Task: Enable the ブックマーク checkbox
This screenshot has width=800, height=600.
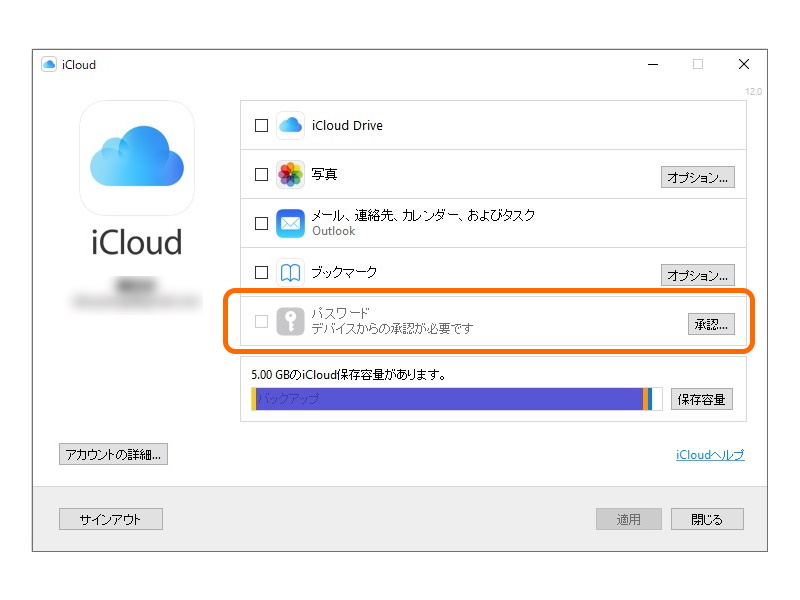Action: point(261,272)
